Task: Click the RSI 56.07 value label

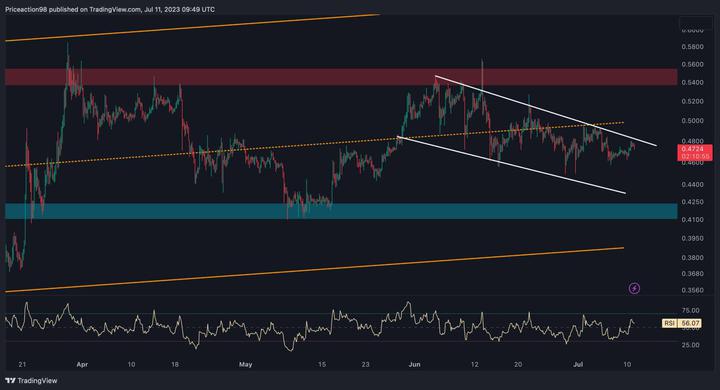Action: click(x=682, y=323)
